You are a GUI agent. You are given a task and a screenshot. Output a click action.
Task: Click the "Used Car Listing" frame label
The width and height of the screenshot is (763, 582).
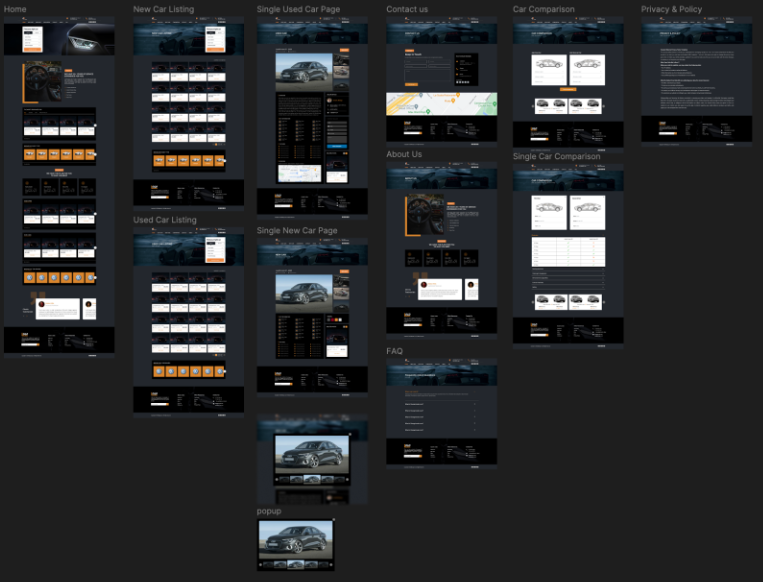tap(164, 220)
